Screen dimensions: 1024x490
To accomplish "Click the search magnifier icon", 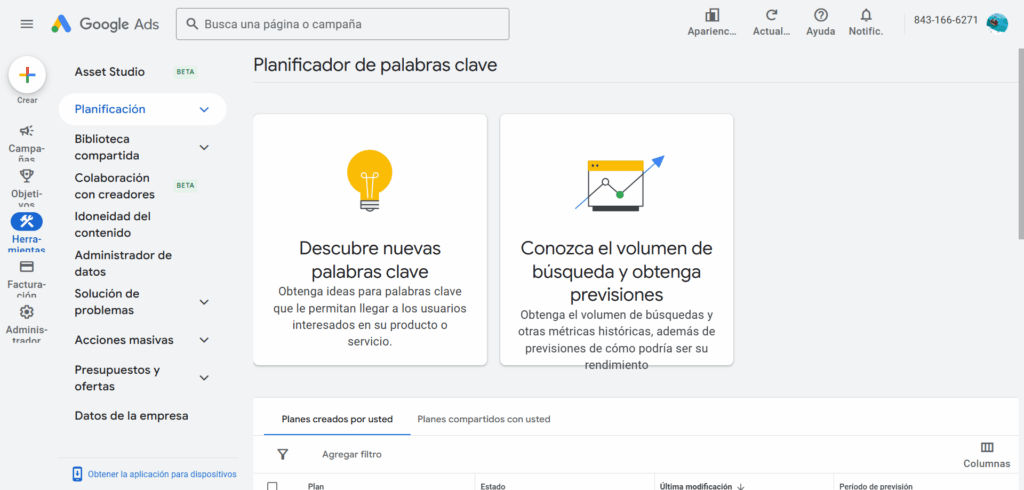I will pyautogui.click(x=191, y=24).
